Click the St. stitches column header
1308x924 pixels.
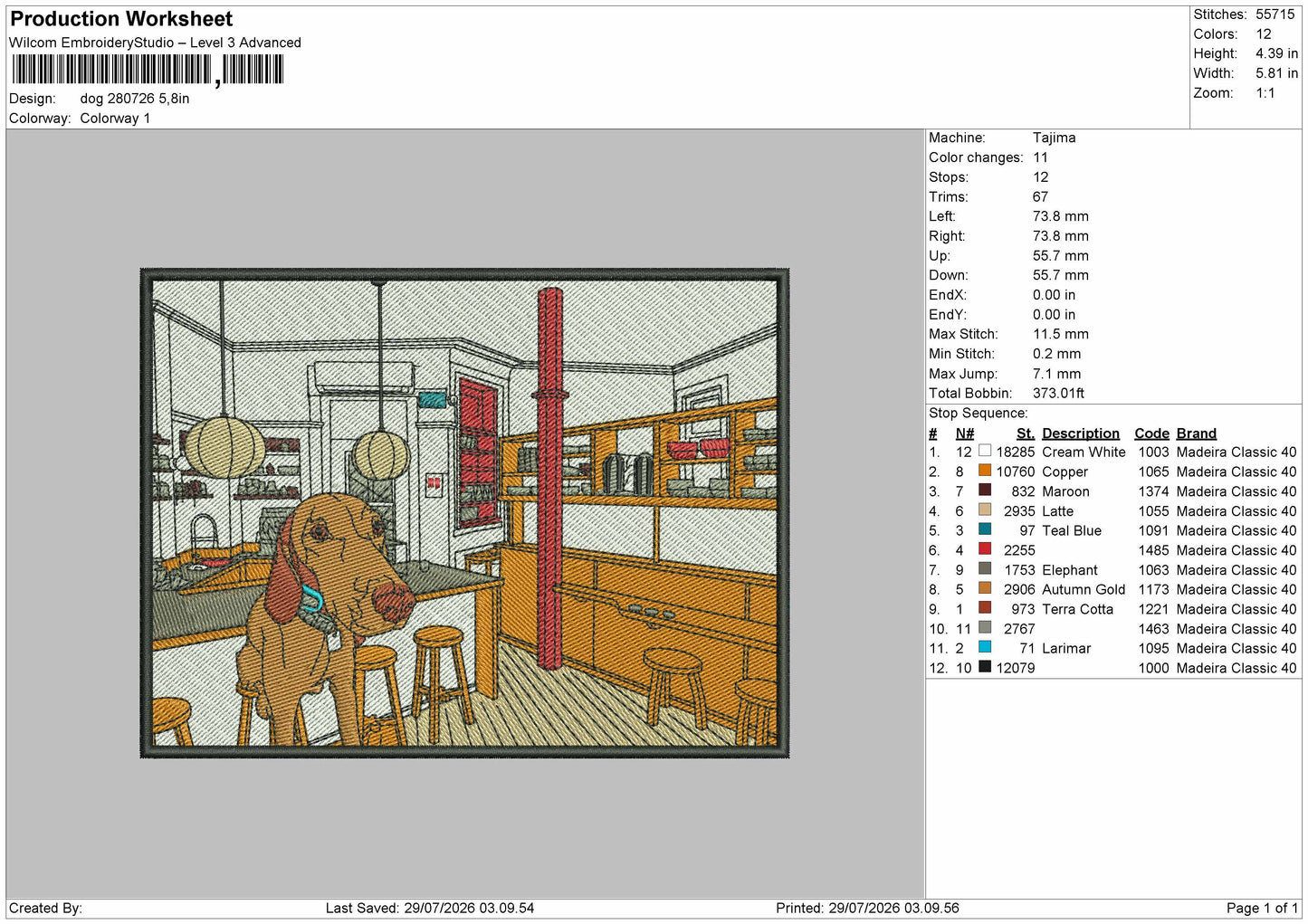[1026, 433]
